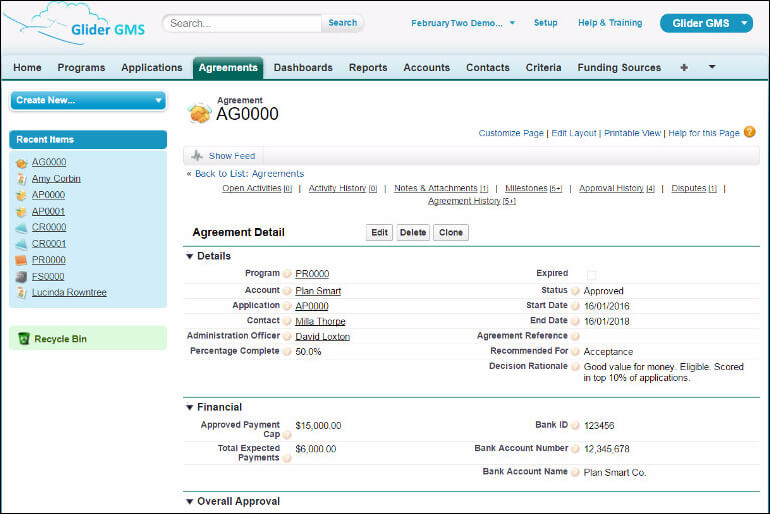The width and height of the screenshot is (770, 514).
Task: Add a tab with the plus icon
Action: pyautogui.click(x=684, y=68)
